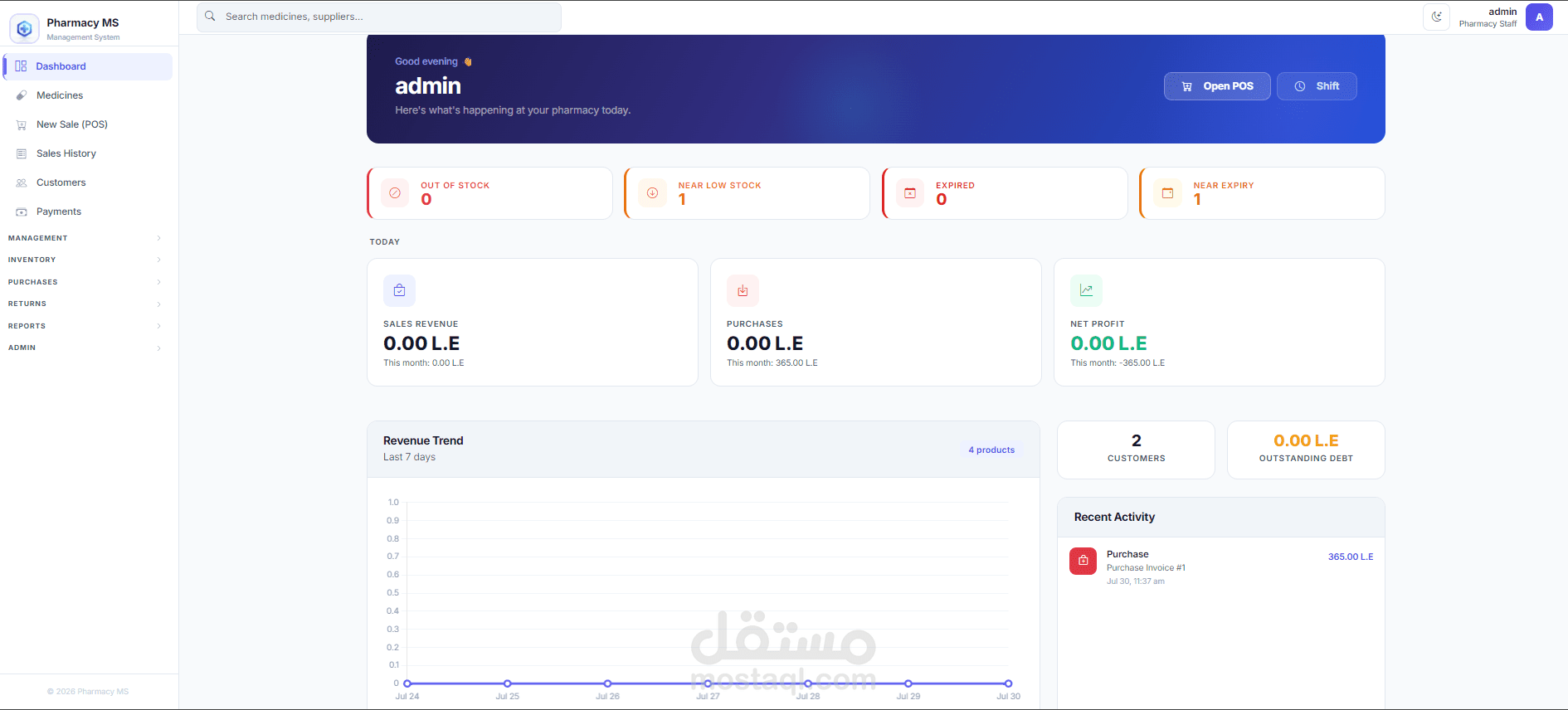Expand the Inventory section
This screenshot has width=1568, height=710.
tap(86, 260)
